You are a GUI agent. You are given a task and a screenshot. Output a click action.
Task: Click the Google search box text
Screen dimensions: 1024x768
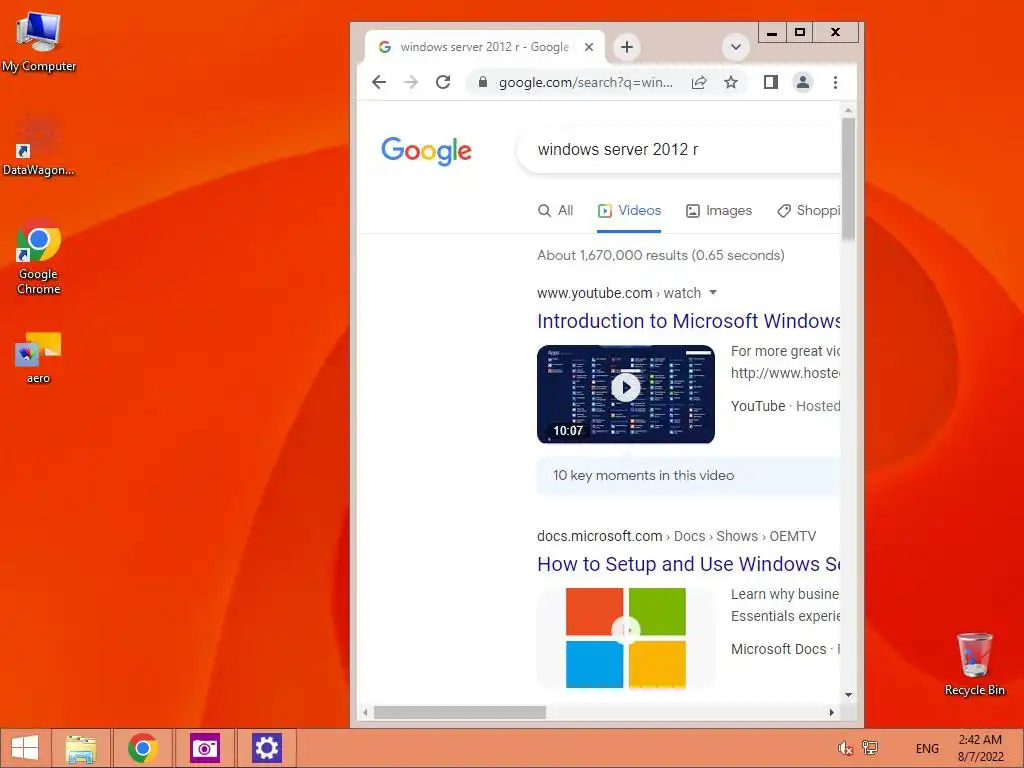point(618,150)
